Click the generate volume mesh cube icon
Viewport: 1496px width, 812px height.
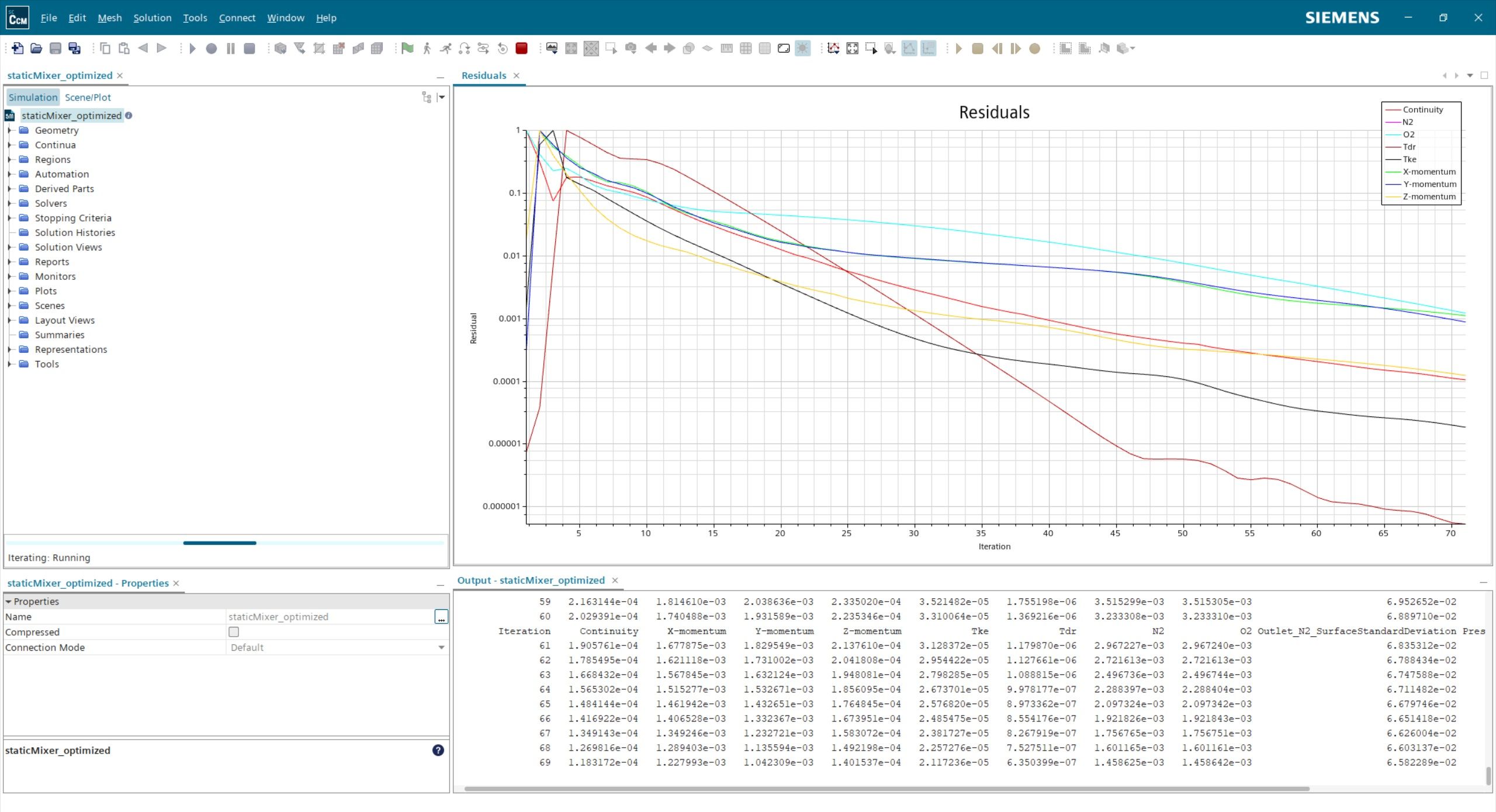pyautogui.click(x=377, y=48)
